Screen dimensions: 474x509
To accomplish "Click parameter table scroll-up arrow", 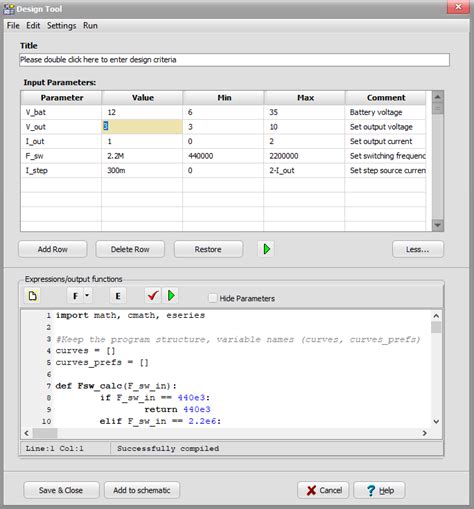I will point(438,97).
